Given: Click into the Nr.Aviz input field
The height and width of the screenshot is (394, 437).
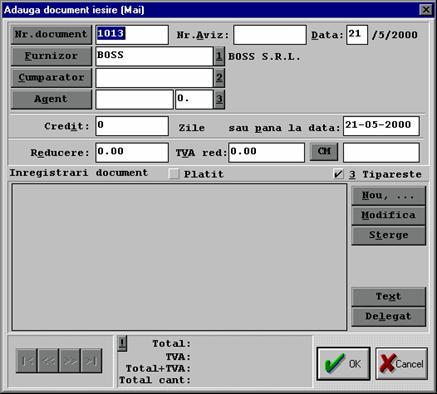Looking at the screenshot, I should point(270,35).
